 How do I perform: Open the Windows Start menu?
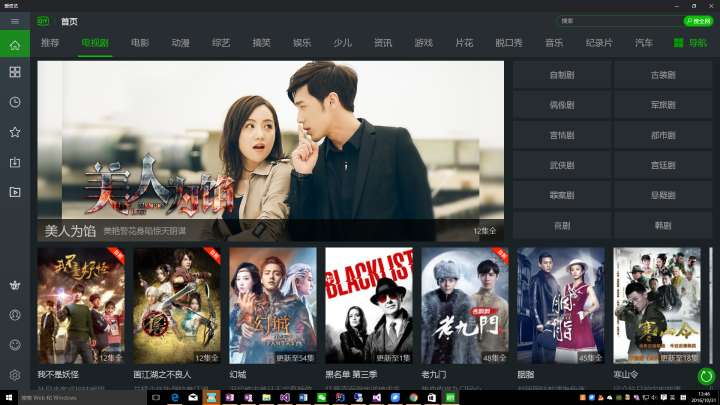click(x=9, y=398)
